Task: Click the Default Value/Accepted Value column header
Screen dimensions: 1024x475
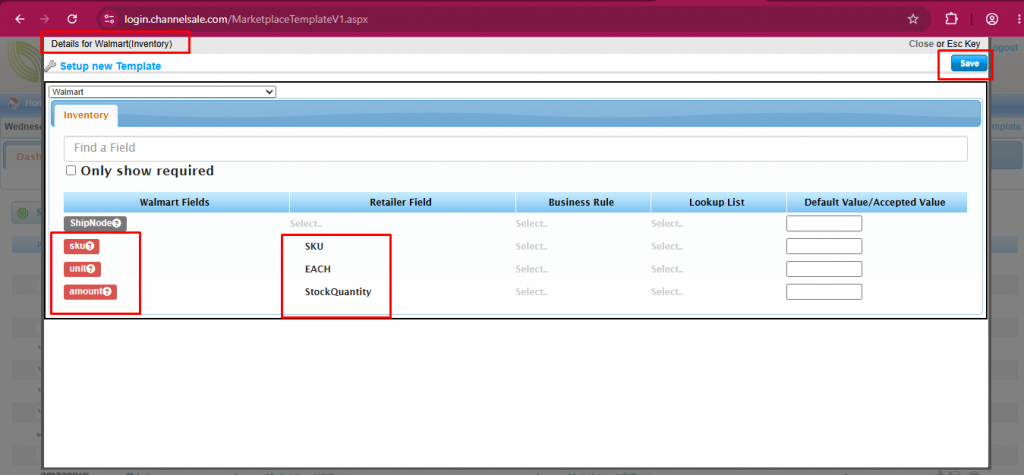Action: click(x=875, y=203)
